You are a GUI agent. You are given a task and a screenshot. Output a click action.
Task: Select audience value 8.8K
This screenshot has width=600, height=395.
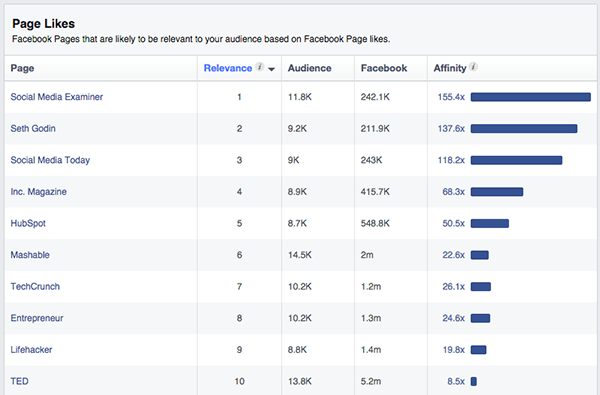pos(297,350)
